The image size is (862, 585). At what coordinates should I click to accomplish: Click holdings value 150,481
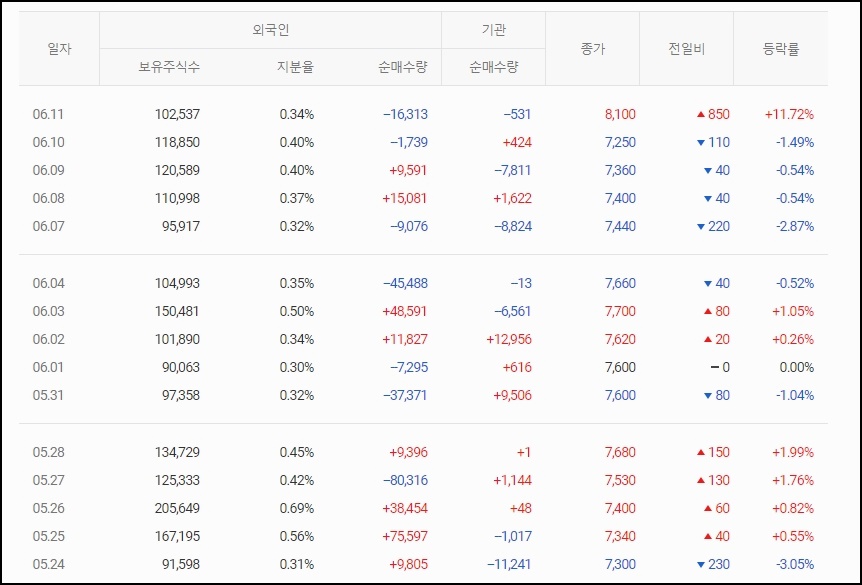click(x=177, y=311)
